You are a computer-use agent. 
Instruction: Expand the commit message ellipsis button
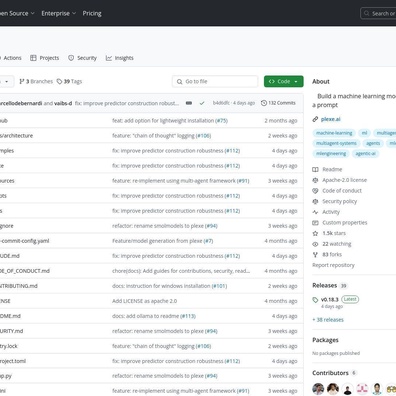click(189, 103)
